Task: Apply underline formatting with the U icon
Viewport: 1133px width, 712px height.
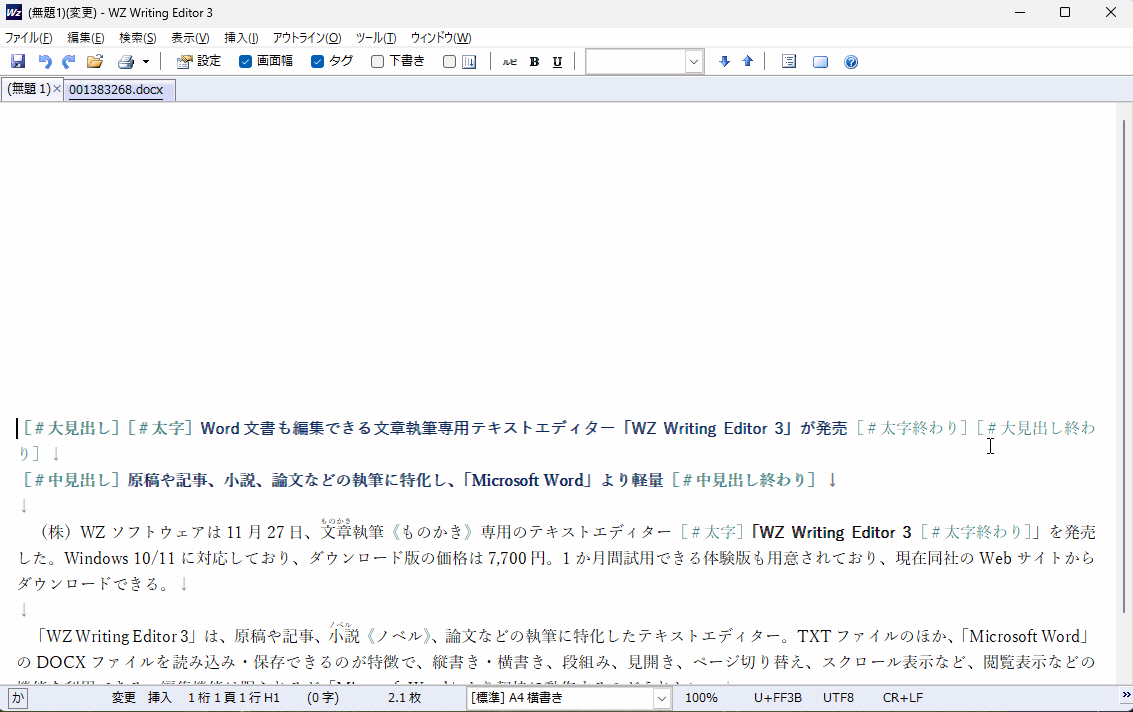Action: pyautogui.click(x=557, y=61)
